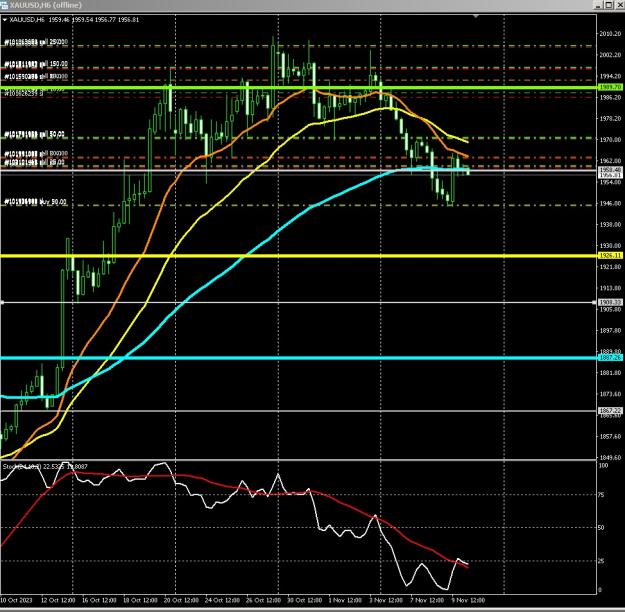This screenshot has height=612, width=625.
Task: Select the yellow 1926.11 price tag
Action: [x=610, y=256]
